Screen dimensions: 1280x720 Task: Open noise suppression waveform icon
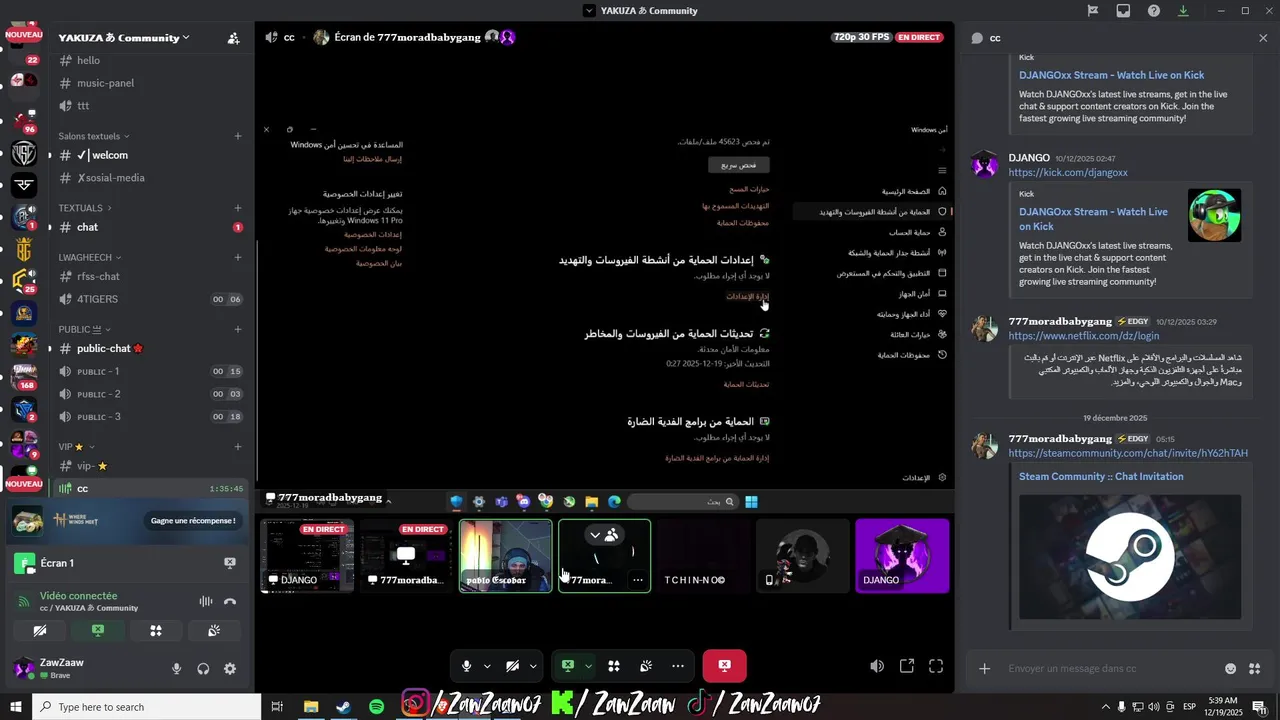206,602
